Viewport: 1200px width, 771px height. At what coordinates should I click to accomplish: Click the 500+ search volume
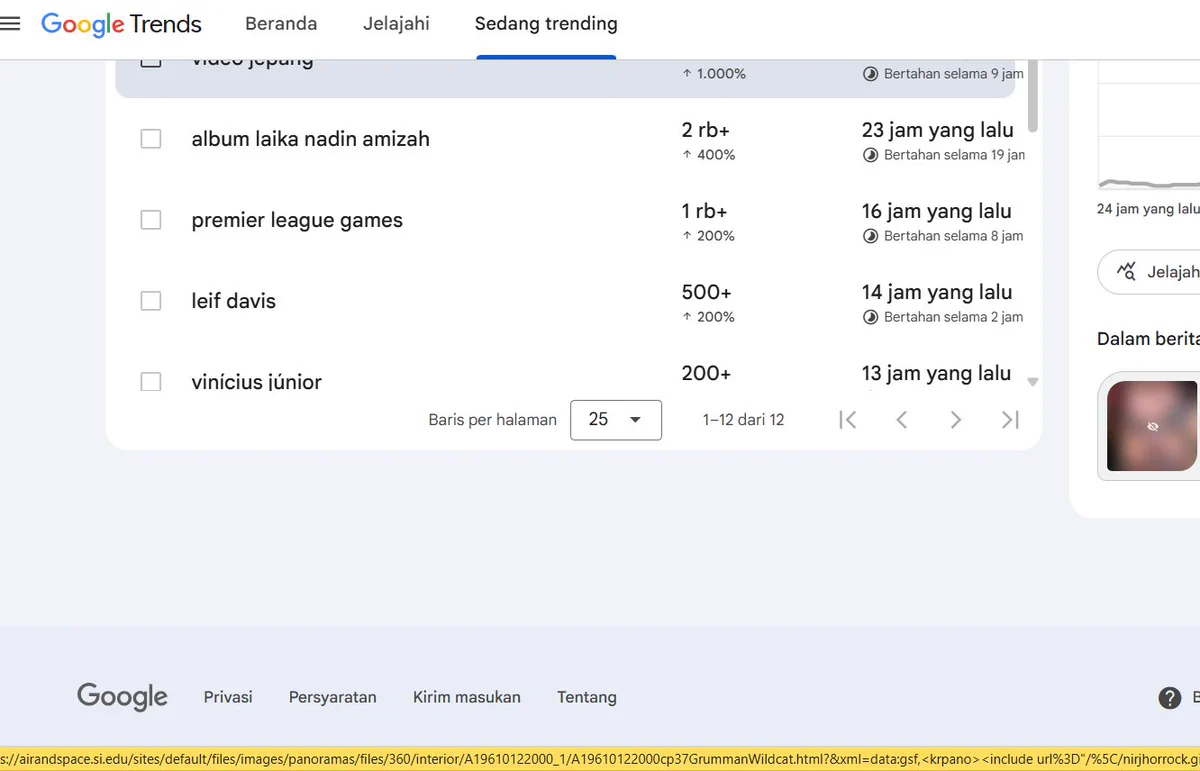pyautogui.click(x=707, y=292)
